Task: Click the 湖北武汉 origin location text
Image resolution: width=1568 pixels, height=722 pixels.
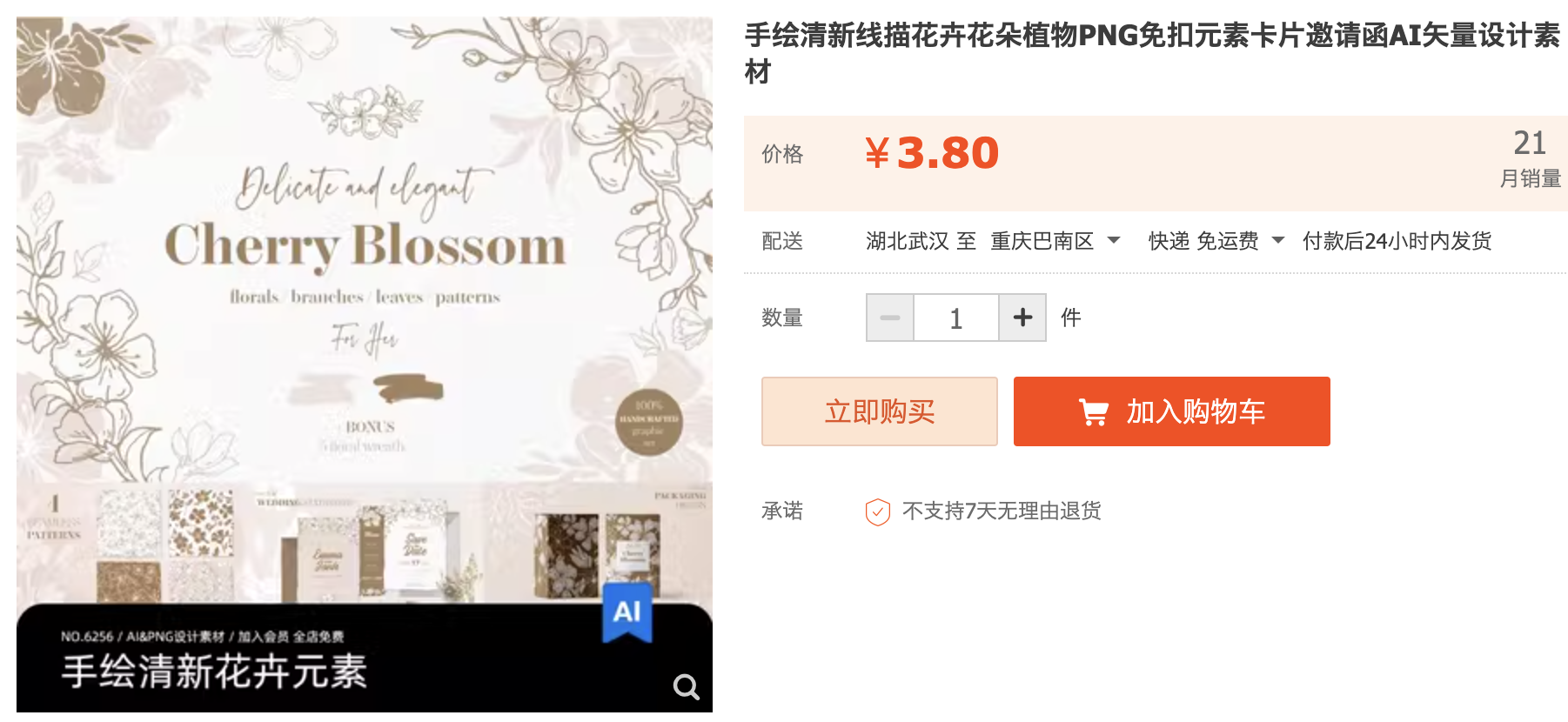Action: click(x=907, y=241)
